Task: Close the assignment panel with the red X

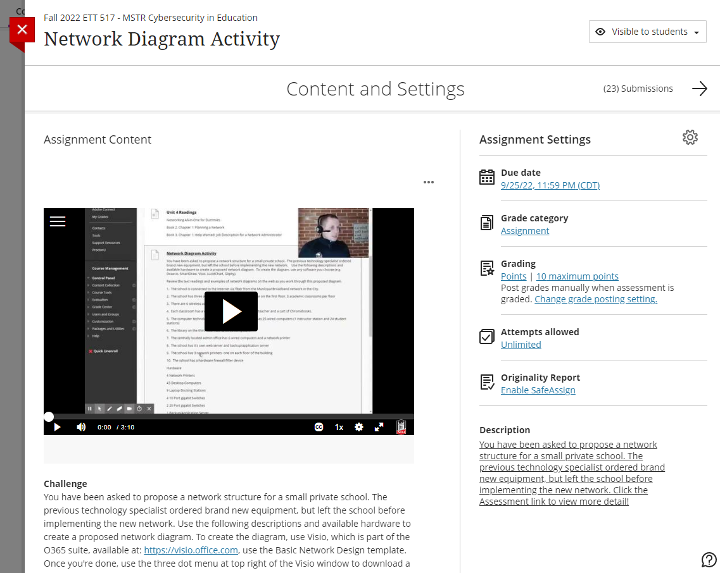Action: (22, 30)
